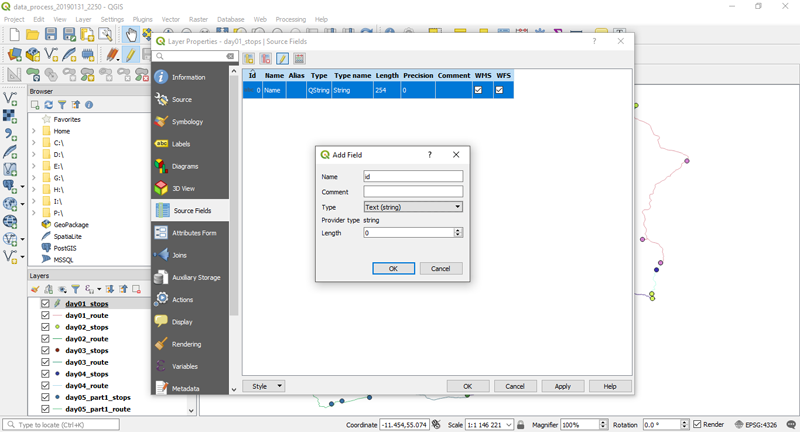Viewport: 800px width, 432px height.
Task: Switch to the Joins tab
Action: pyautogui.click(x=190, y=255)
